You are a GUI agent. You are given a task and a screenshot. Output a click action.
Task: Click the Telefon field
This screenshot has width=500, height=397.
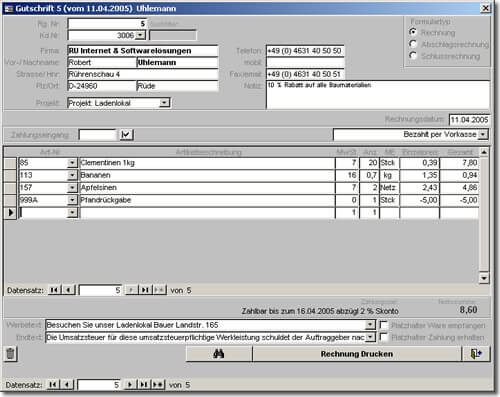coord(305,51)
